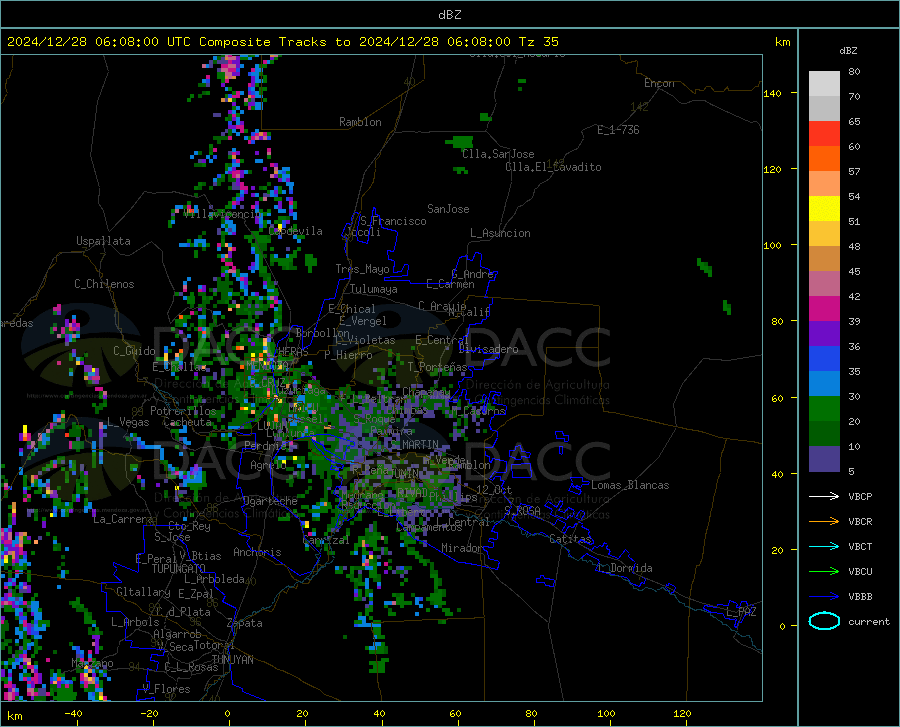
Task: Click the 'Potrerillos' map label
Action: coord(183,411)
